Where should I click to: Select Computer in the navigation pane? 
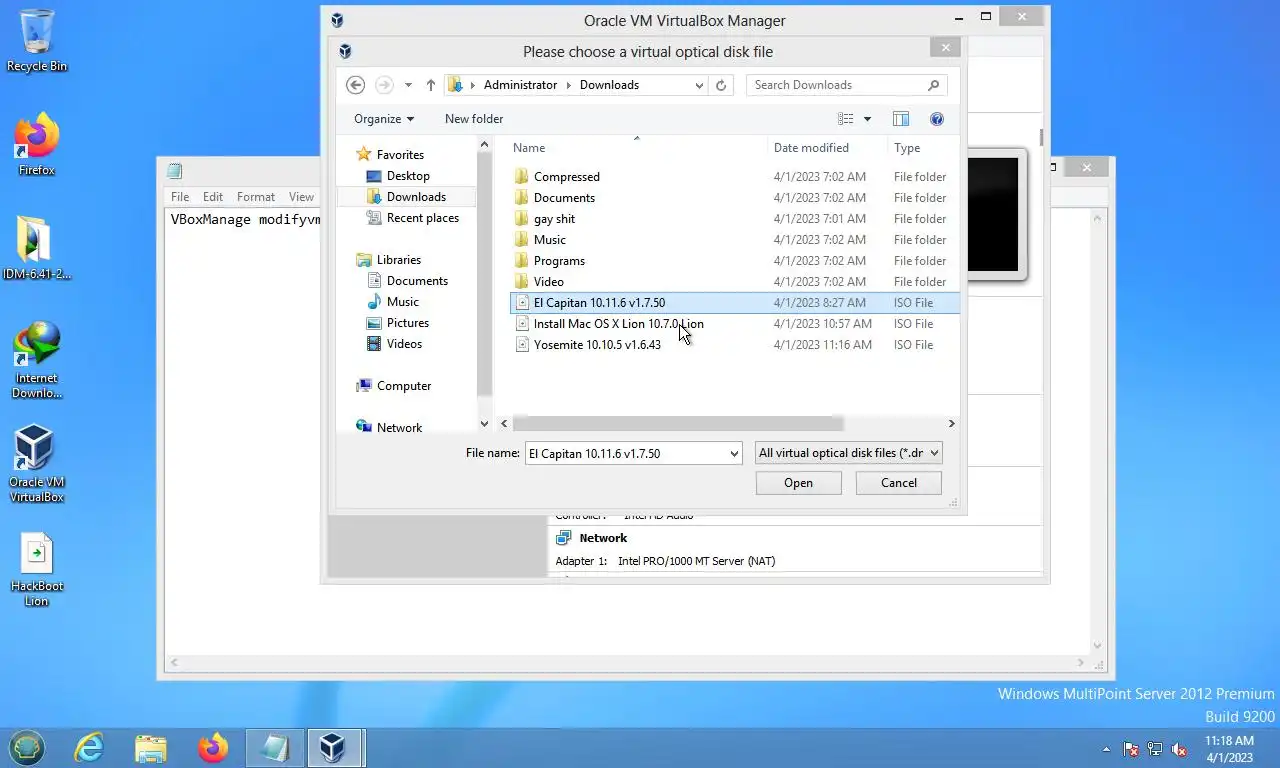tap(404, 386)
